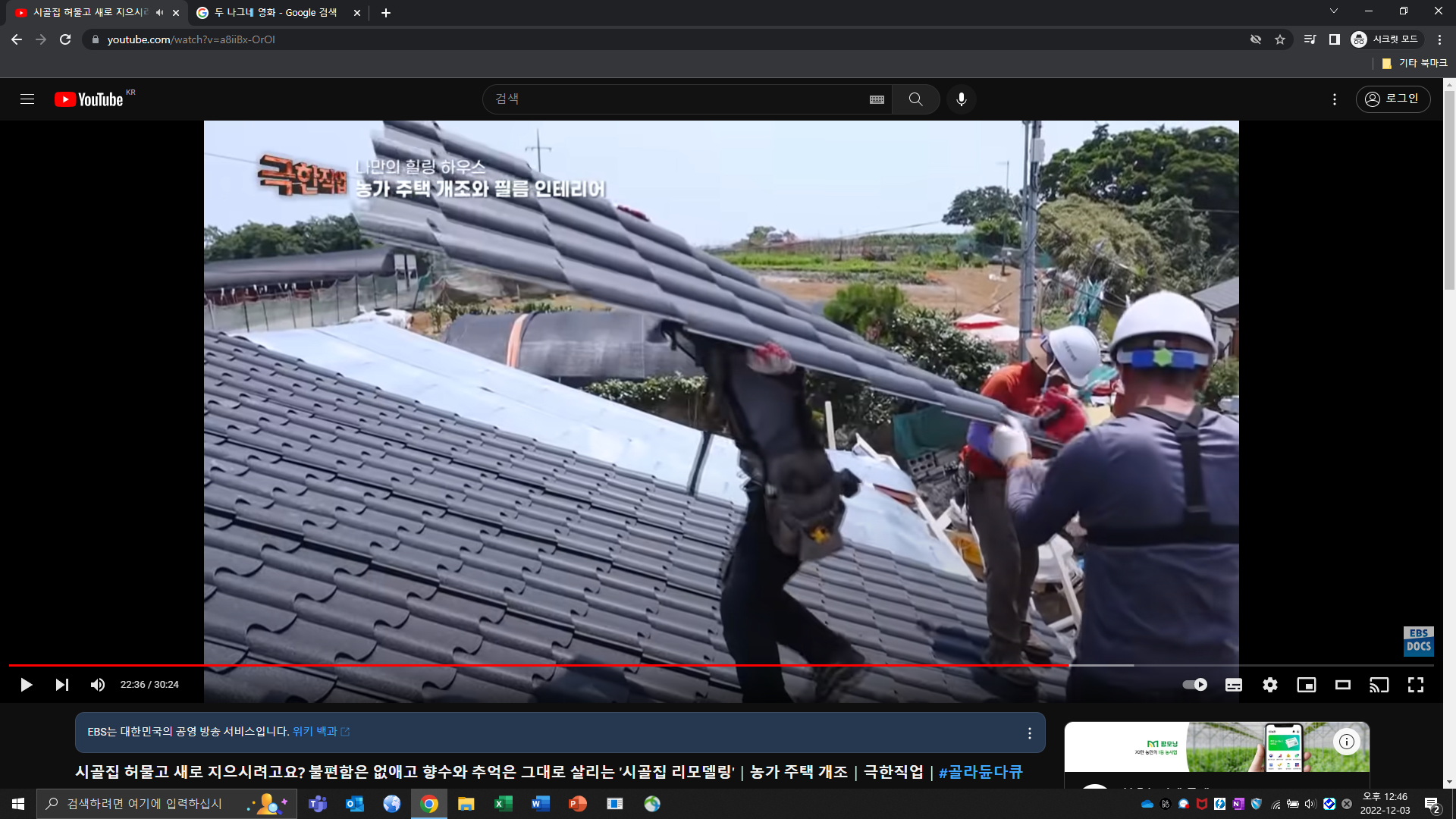Viewport: 1456px width, 819px height.
Task: Cast video to TV
Action: pyautogui.click(x=1379, y=685)
